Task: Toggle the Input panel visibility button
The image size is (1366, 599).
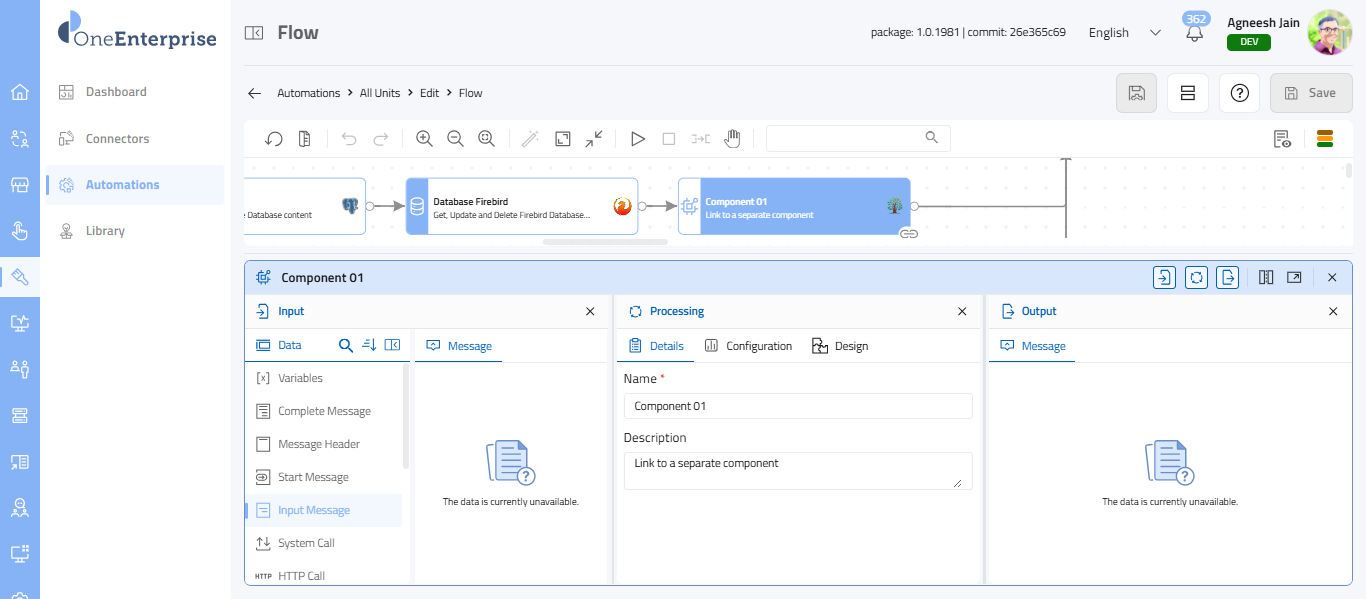Action: [1164, 277]
